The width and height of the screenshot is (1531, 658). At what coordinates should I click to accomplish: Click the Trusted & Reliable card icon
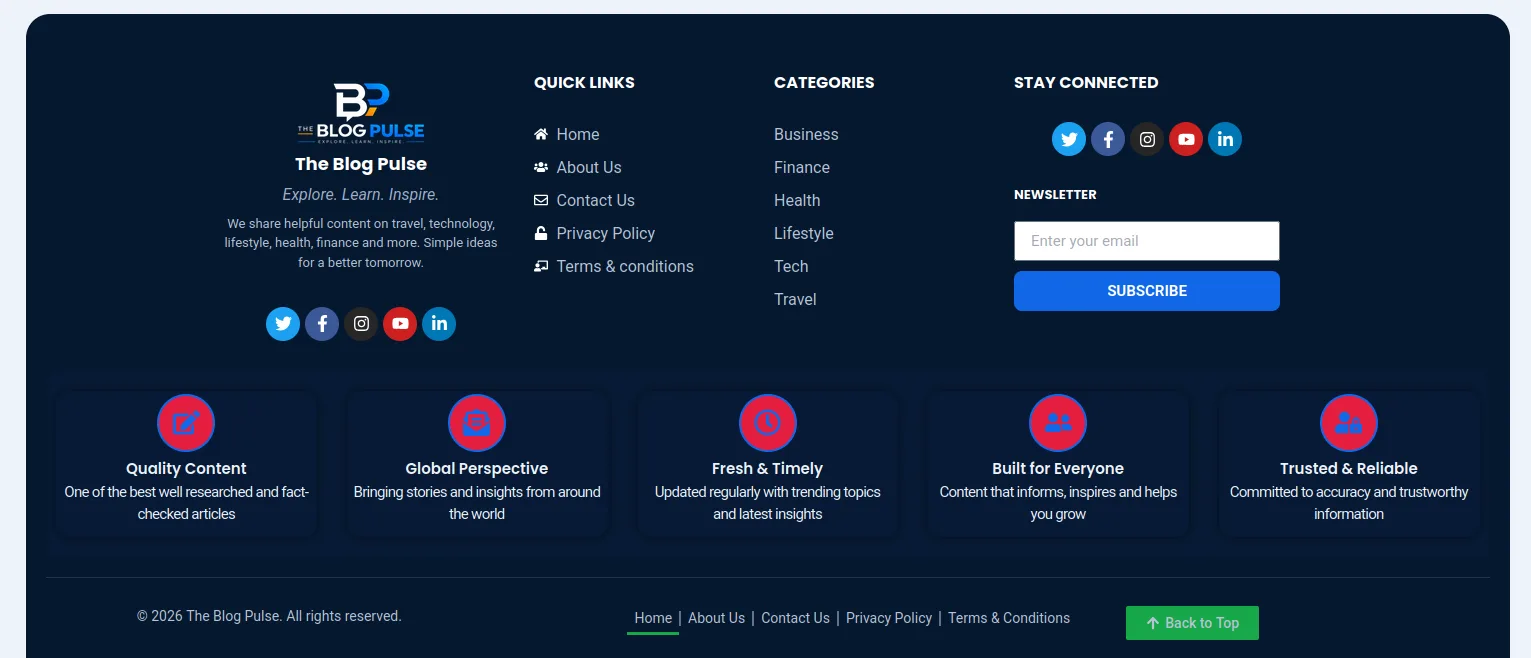[1349, 423]
